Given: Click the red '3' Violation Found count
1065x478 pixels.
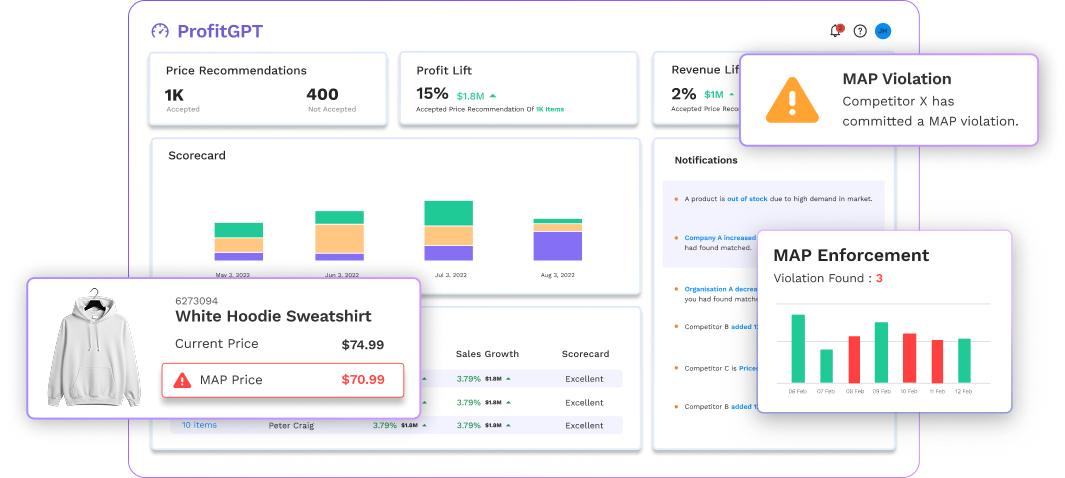Looking at the screenshot, I should click(879, 278).
